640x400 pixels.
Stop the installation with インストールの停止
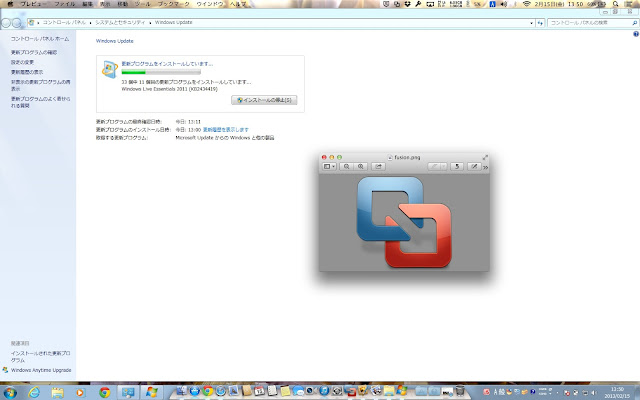click(264, 100)
